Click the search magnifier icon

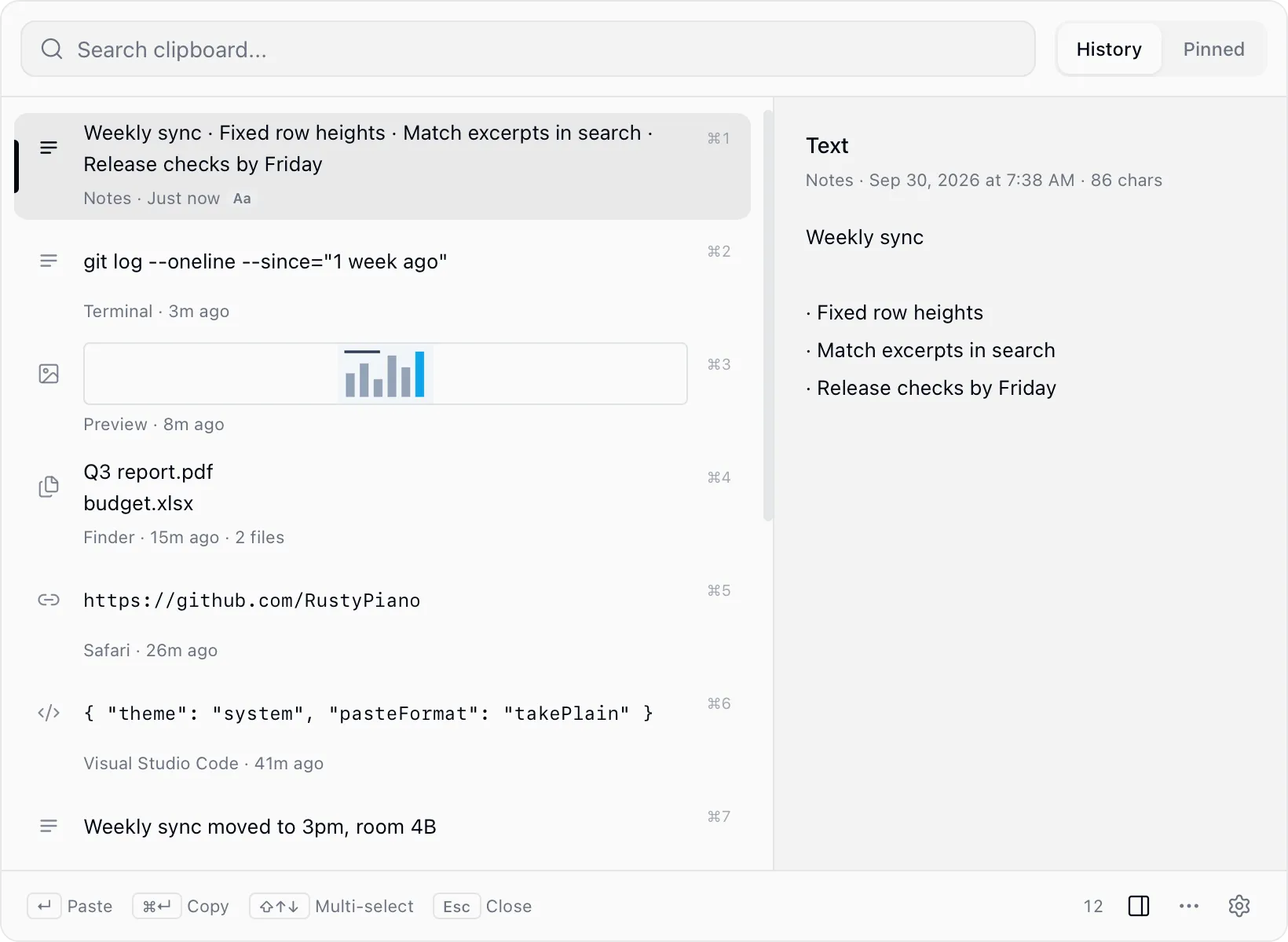click(x=52, y=49)
